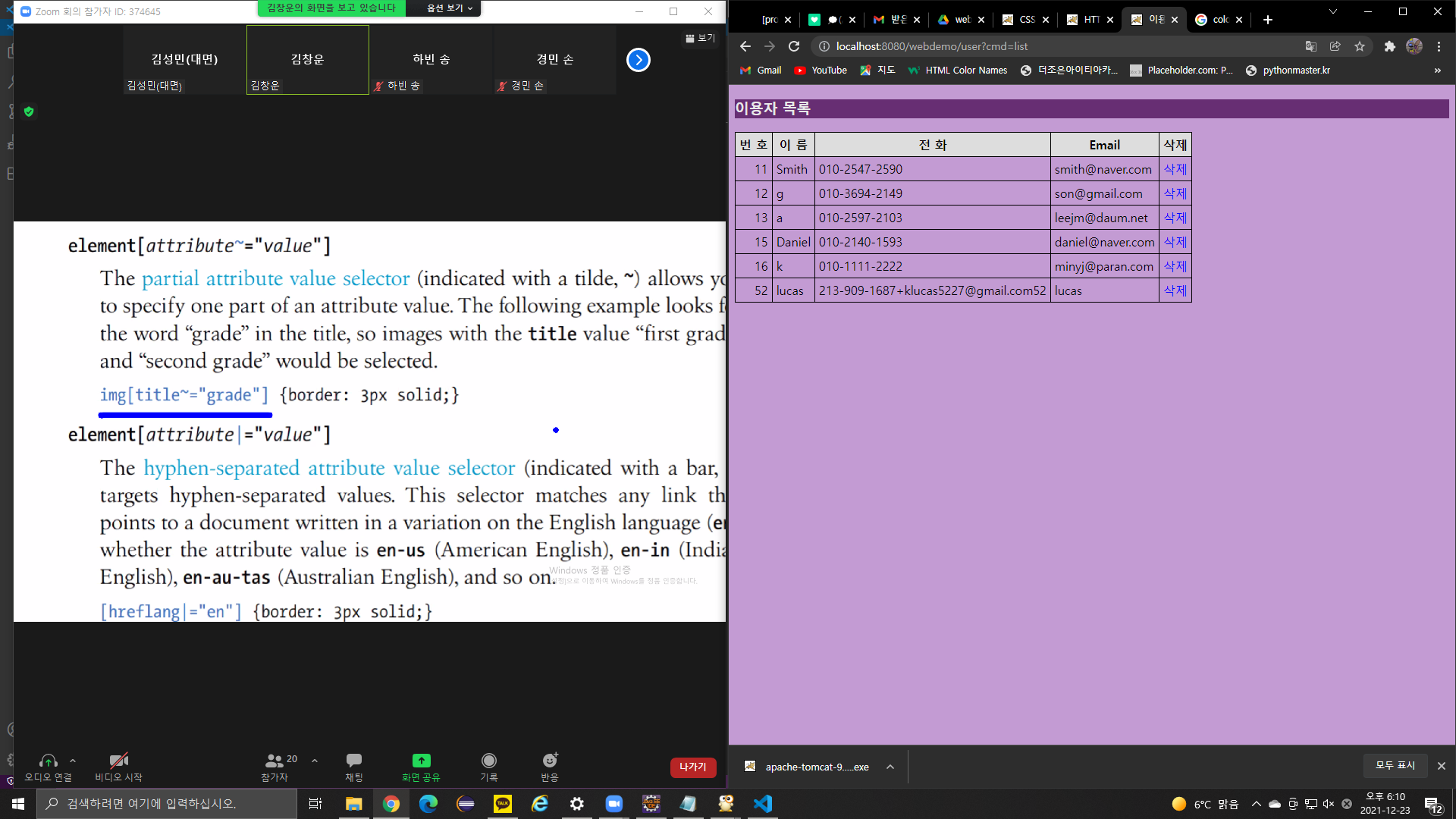Show next participants with arrow button
Image resolution: width=1456 pixels, height=819 pixels.
(639, 60)
